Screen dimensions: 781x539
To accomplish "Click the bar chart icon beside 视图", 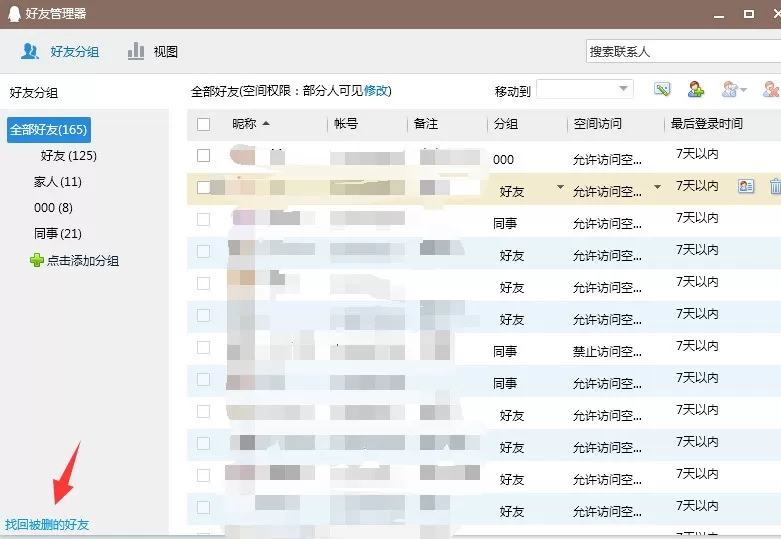I will click(135, 51).
